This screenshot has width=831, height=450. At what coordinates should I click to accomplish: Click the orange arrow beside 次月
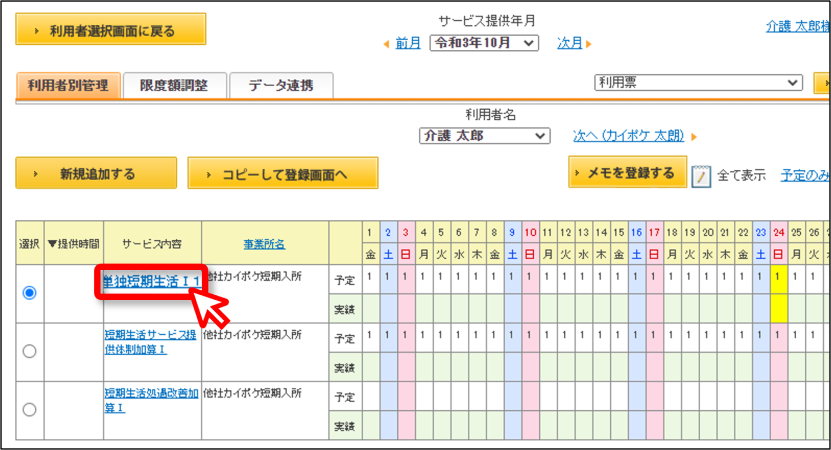[588, 44]
